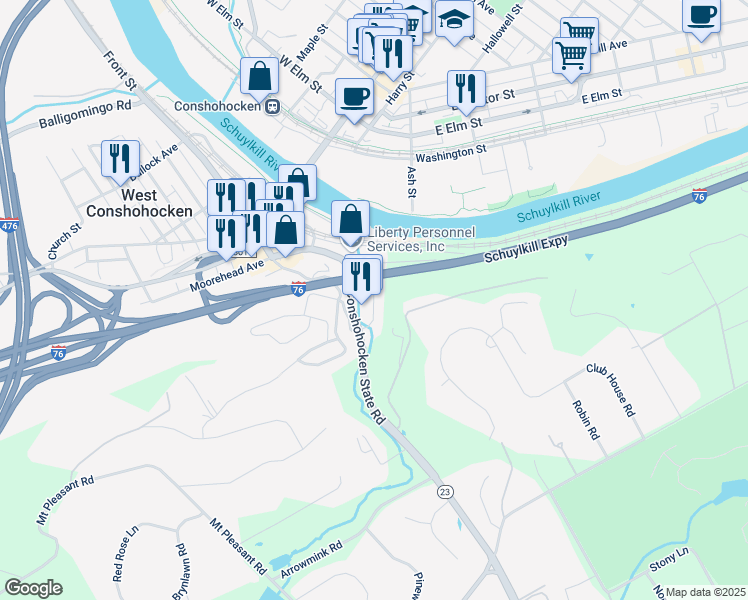Screen dimensions: 748x600
Task: Click the West Conshohocken town label
Action: [139, 203]
